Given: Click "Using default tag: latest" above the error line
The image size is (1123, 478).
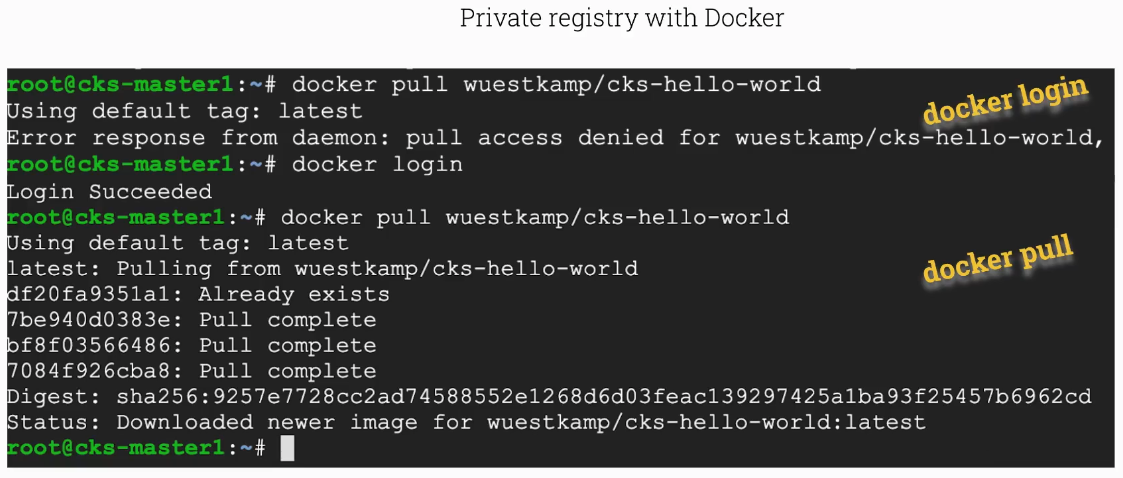Looking at the screenshot, I should coord(184,111).
